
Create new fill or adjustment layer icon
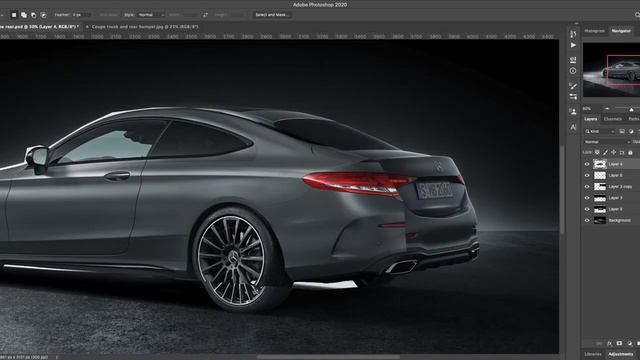629,344
